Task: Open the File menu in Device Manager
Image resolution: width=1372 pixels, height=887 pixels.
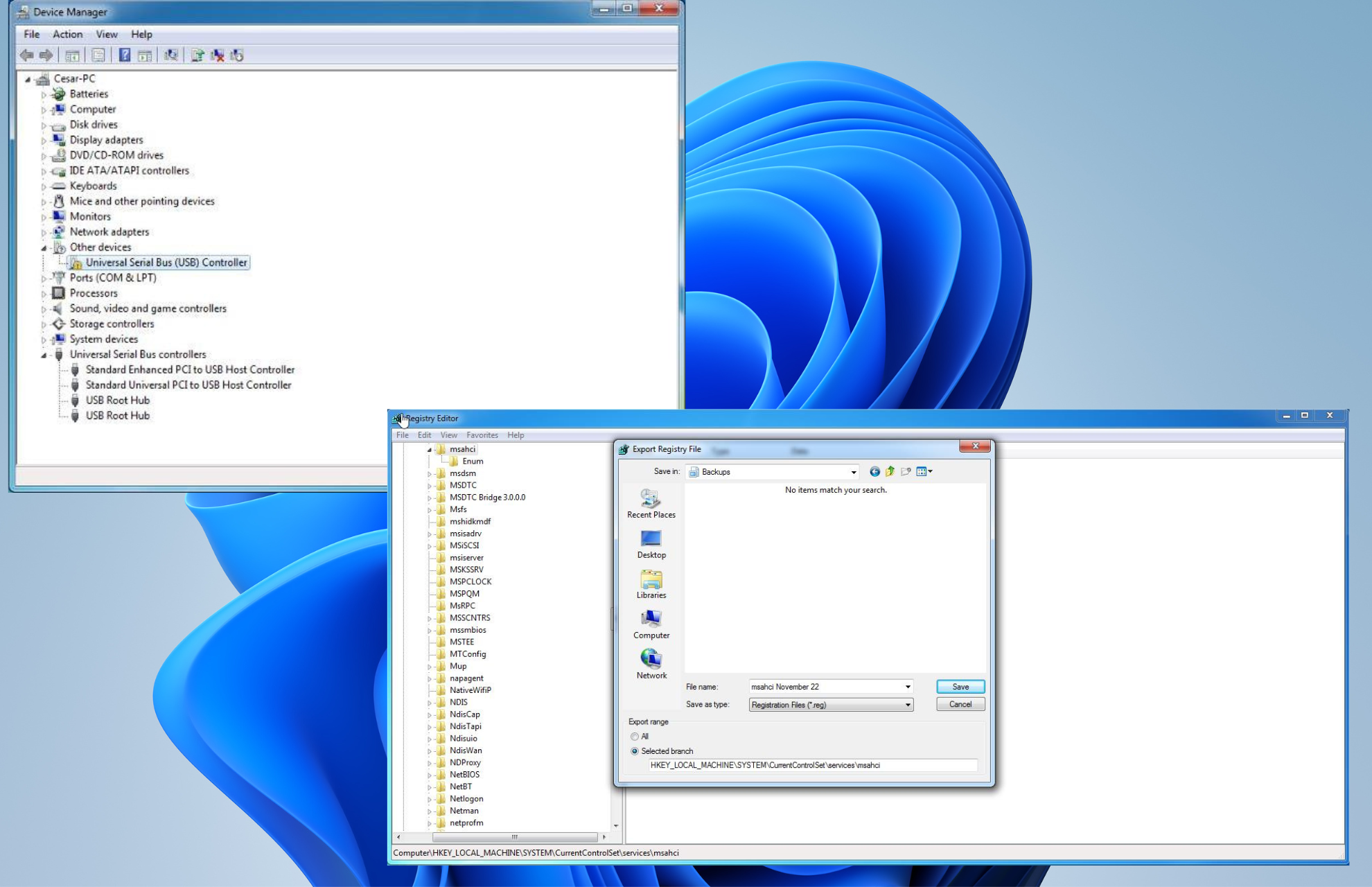Action: [x=32, y=34]
